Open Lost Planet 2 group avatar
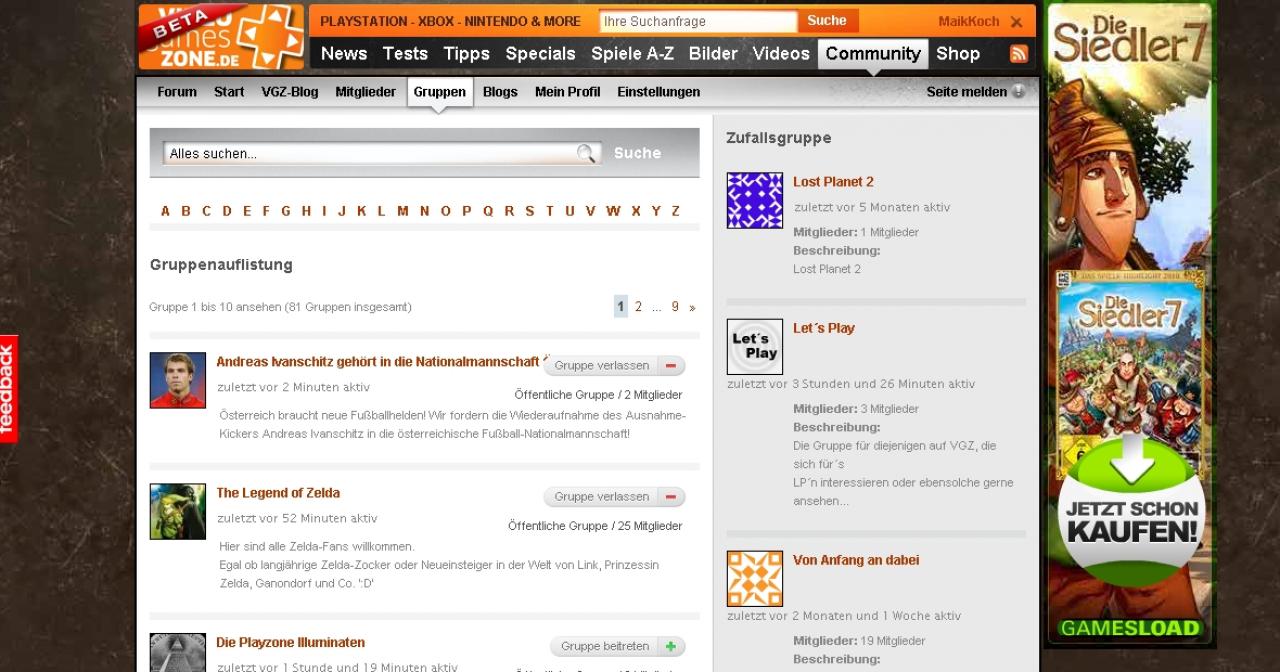The height and width of the screenshot is (672, 1280). click(x=755, y=200)
